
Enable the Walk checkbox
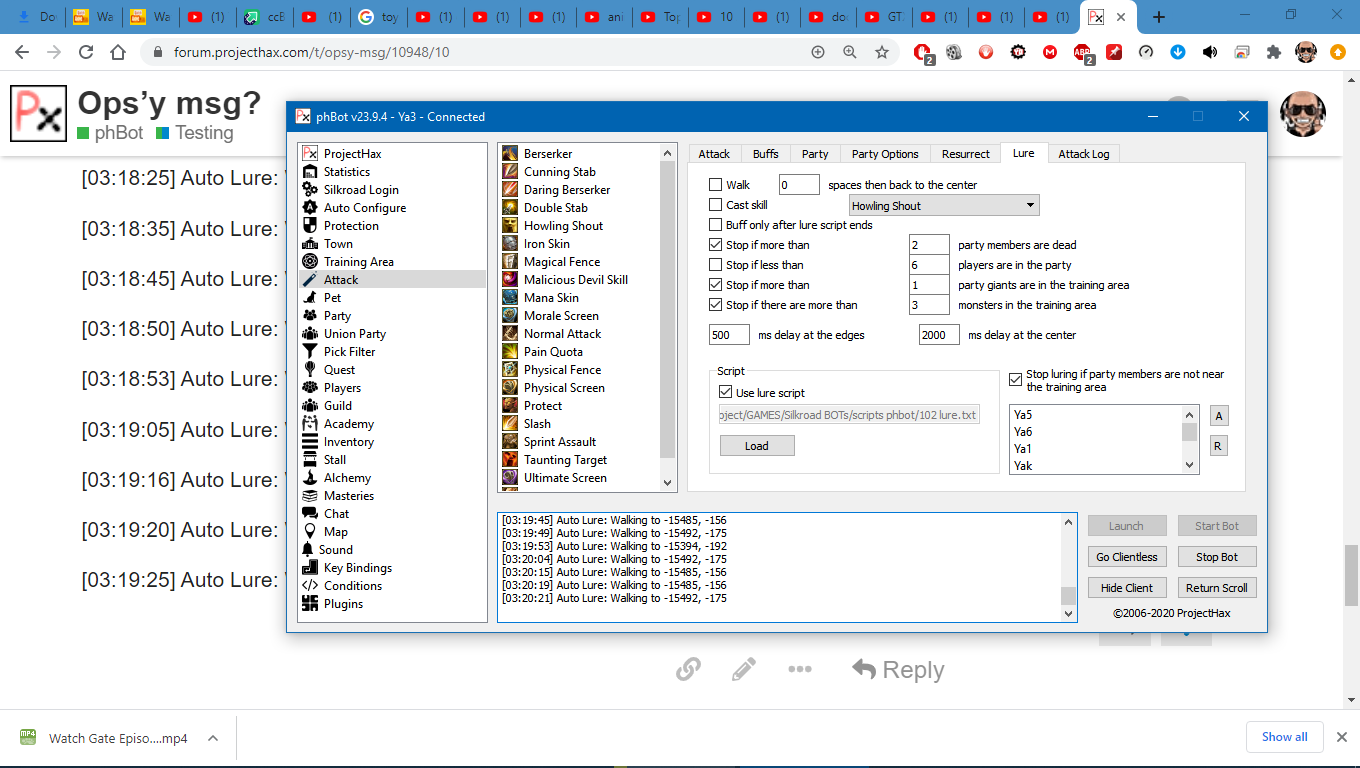(715, 185)
